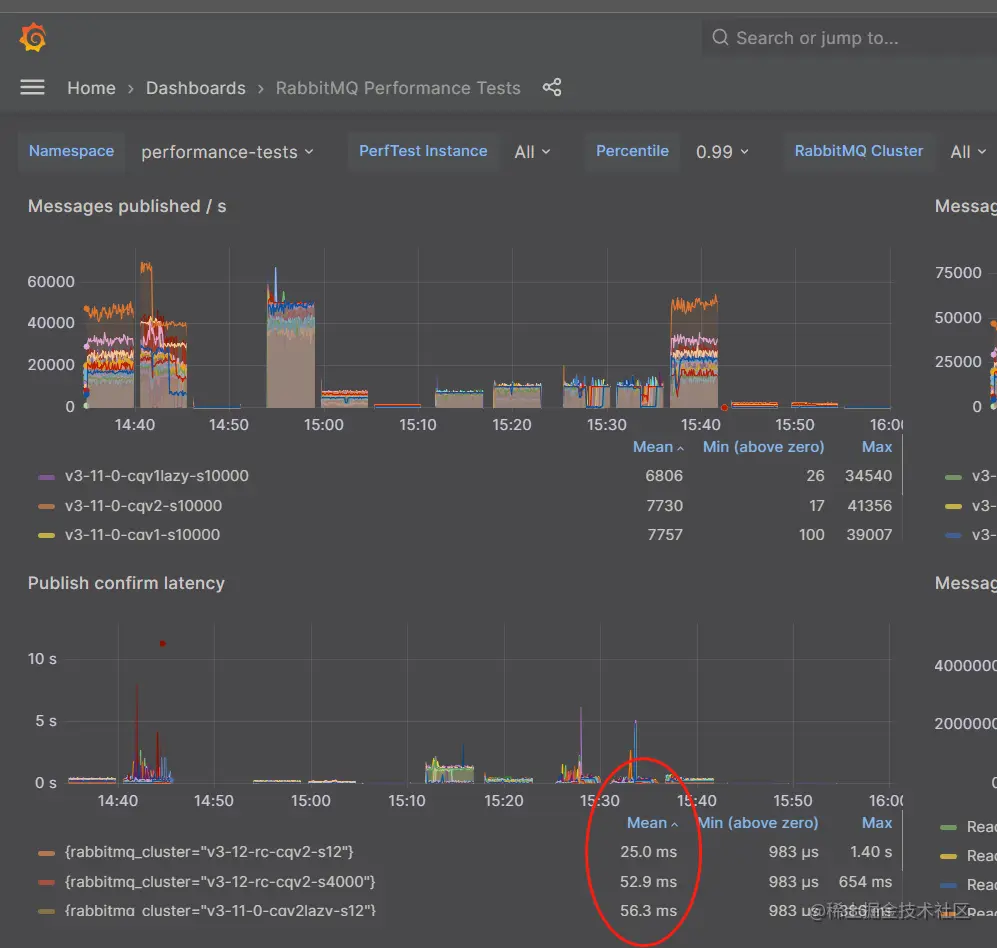Viewport: 997px width, 948px height.
Task: Sort Publish confirm latency legend by Min (above zero)
Action: (x=758, y=823)
